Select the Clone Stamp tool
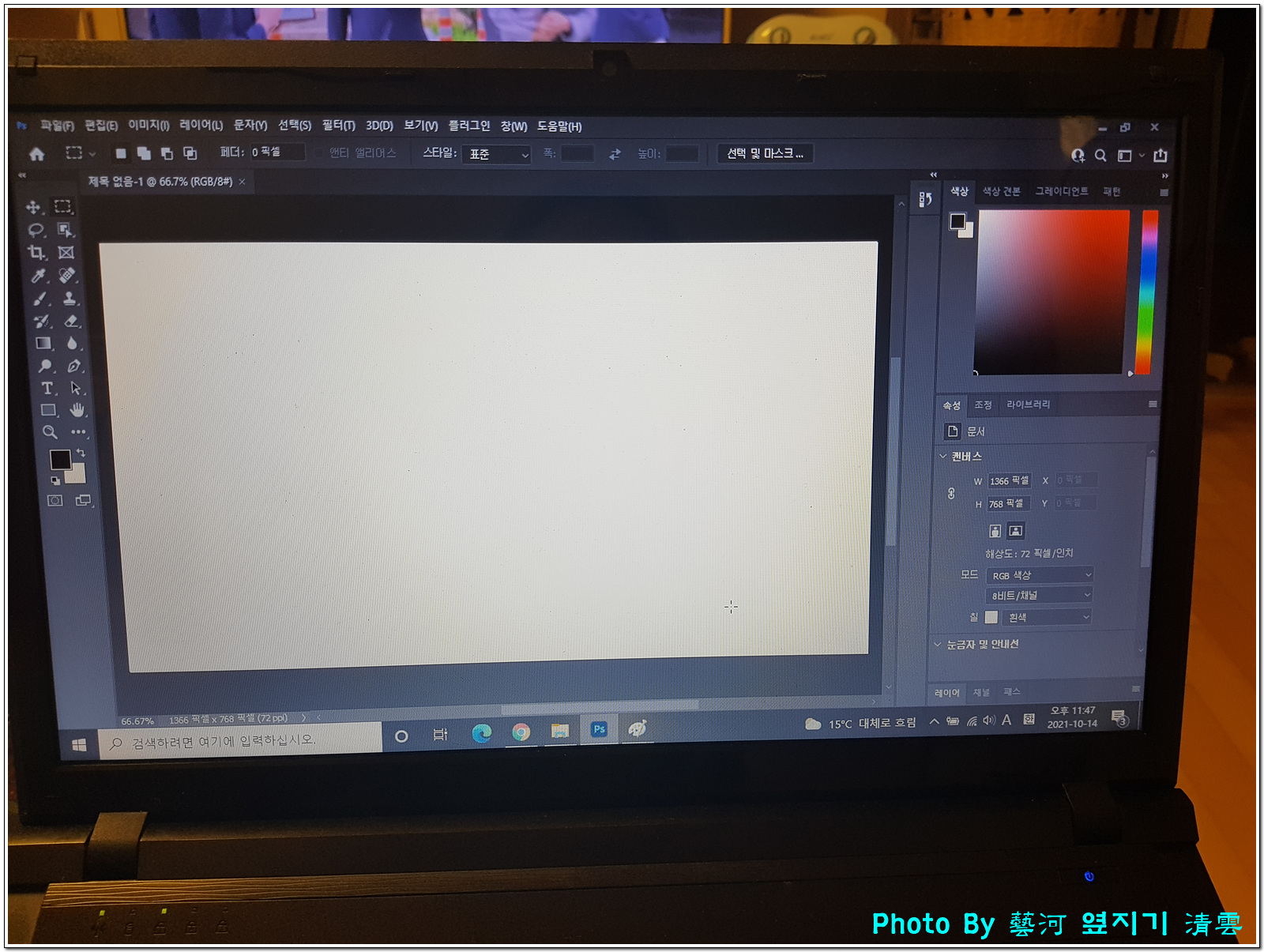1264x952 pixels. pyautogui.click(x=70, y=299)
